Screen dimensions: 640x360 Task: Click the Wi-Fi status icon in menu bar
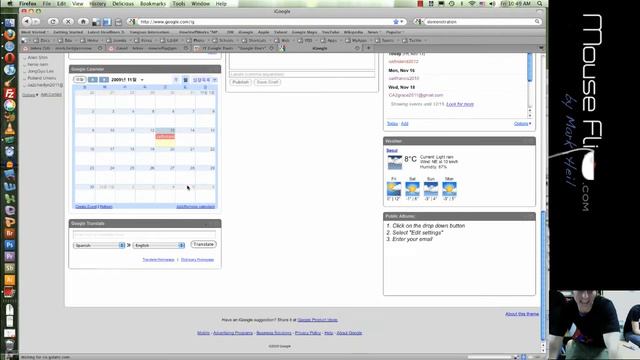[472, 4]
